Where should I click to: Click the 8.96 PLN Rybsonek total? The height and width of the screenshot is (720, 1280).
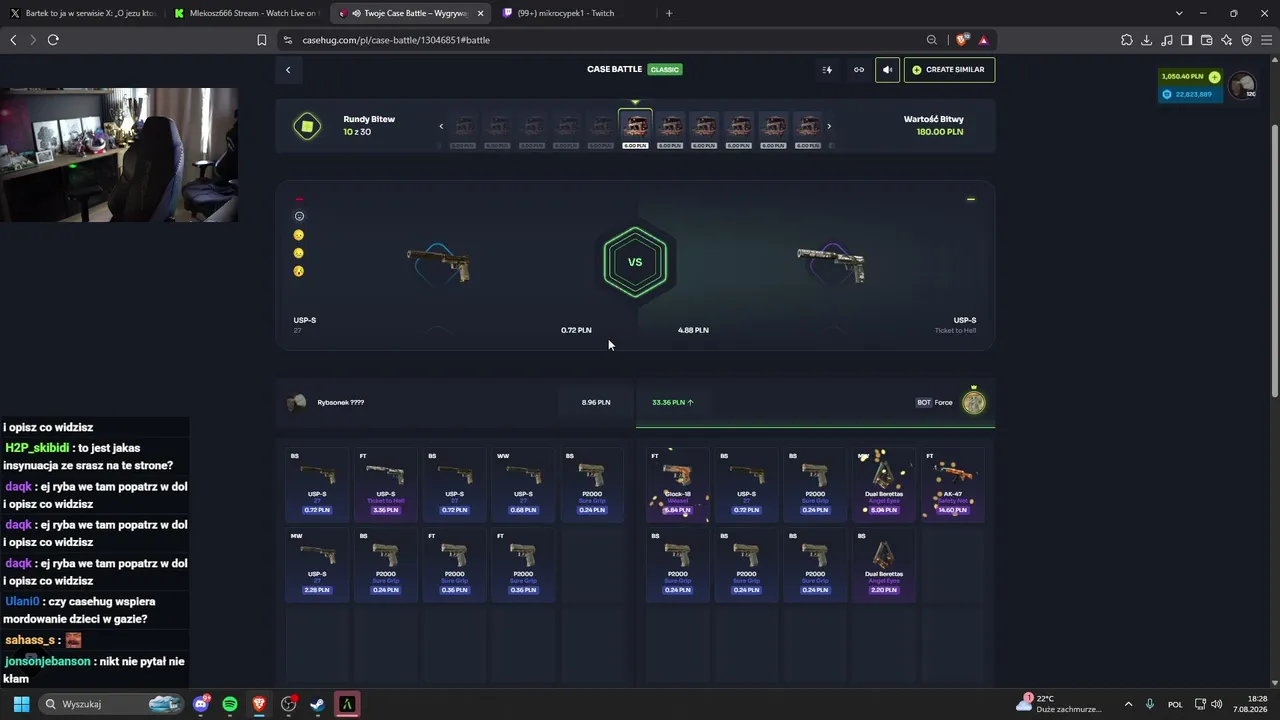(596, 402)
